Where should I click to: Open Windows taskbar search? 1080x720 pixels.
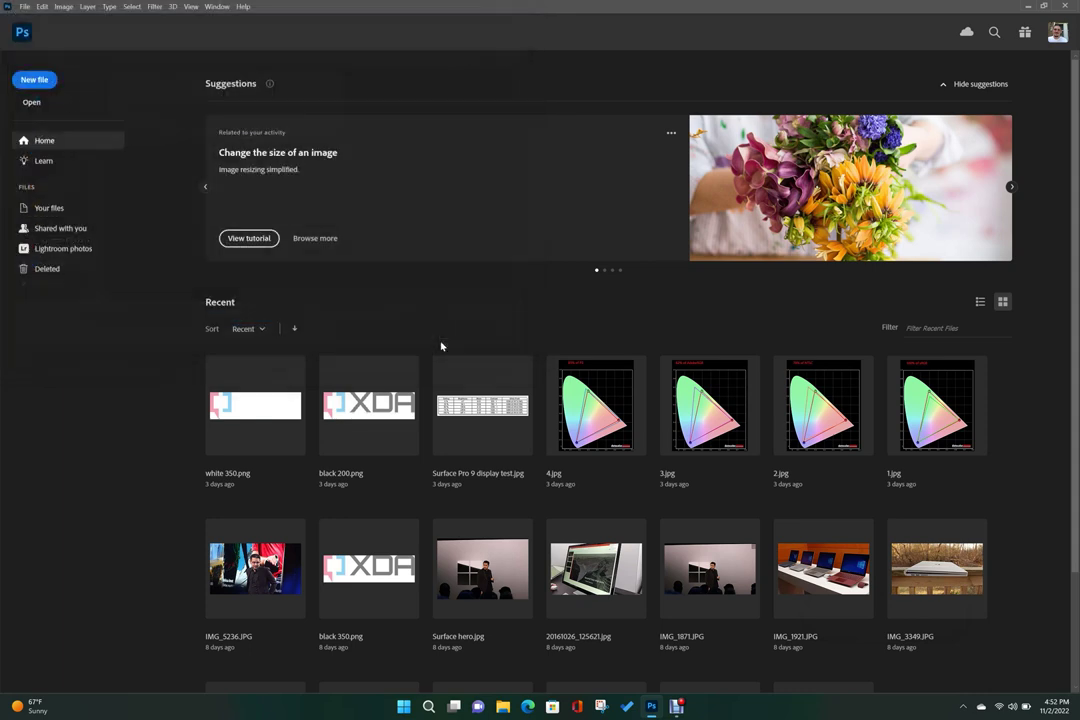pyautogui.click(x=428, y=706)
